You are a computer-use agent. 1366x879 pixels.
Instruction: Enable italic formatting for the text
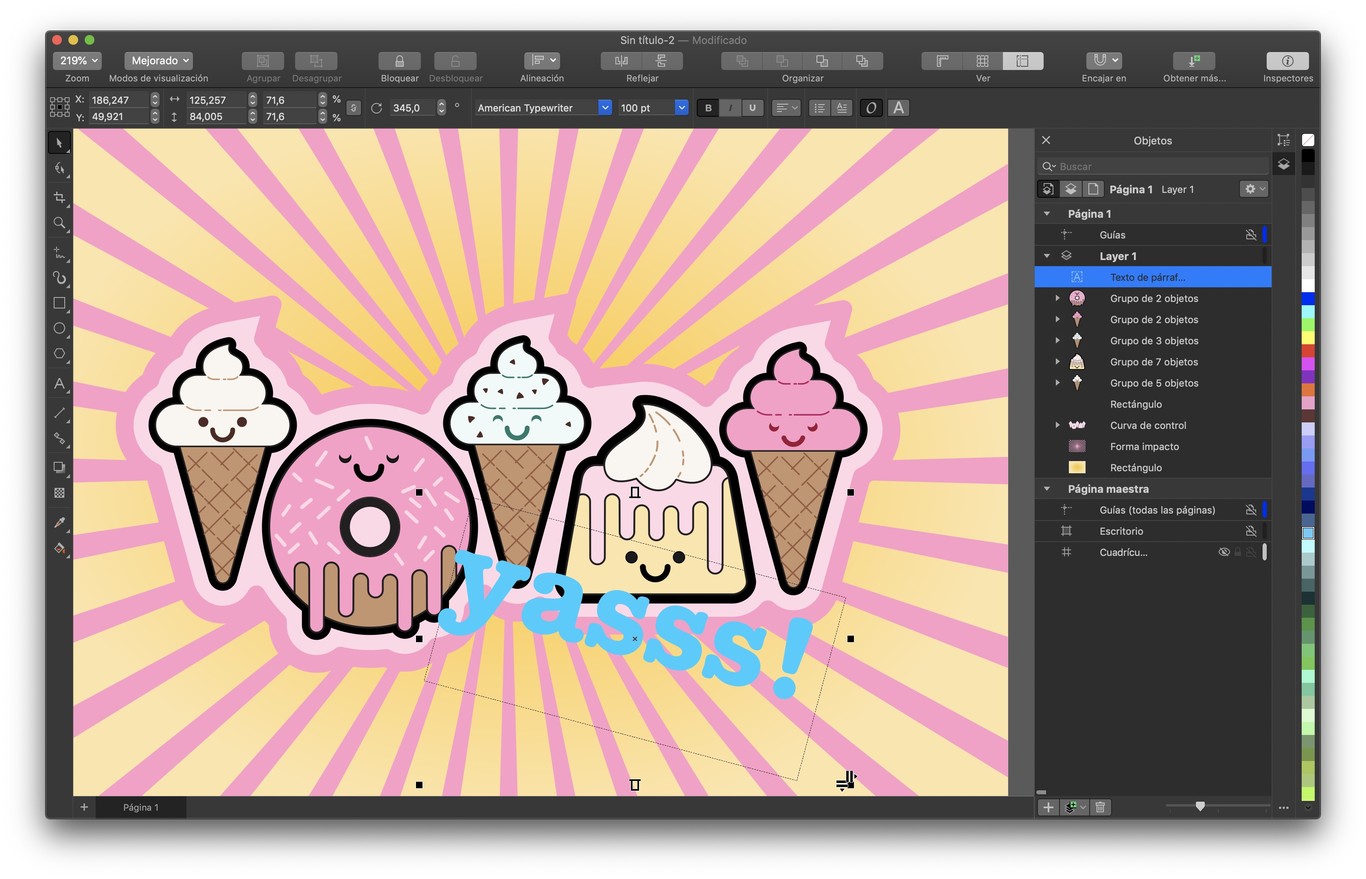click(729, 107)
